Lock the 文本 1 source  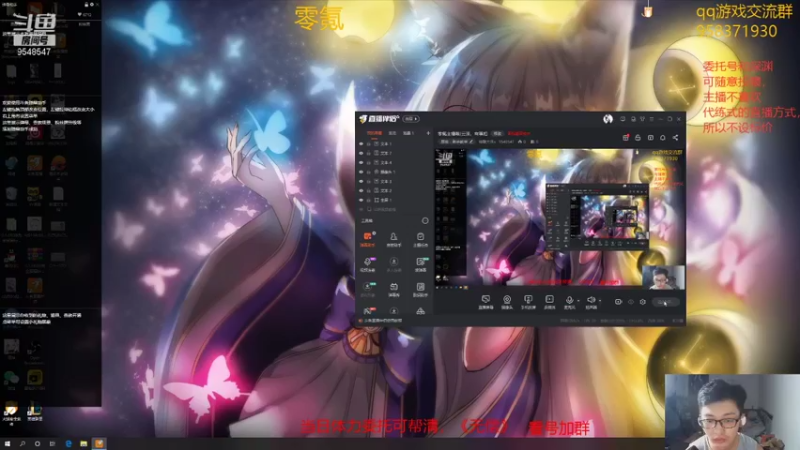click(369, 144)
